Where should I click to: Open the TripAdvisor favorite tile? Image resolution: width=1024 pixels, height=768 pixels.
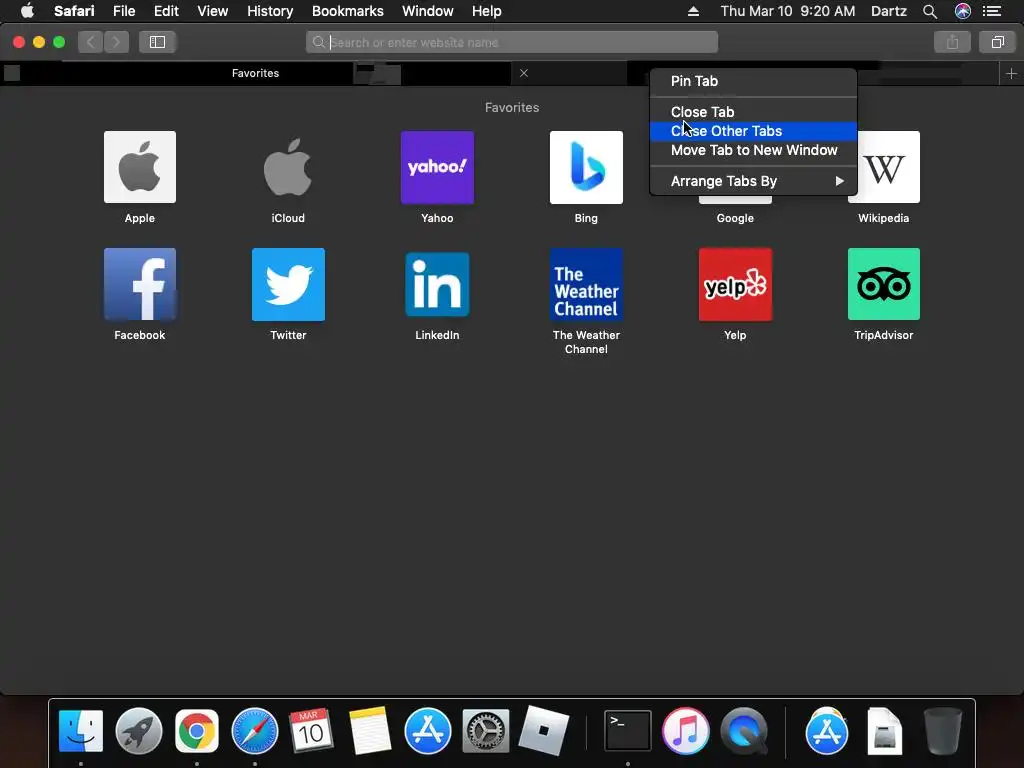(x=884, y=284)
